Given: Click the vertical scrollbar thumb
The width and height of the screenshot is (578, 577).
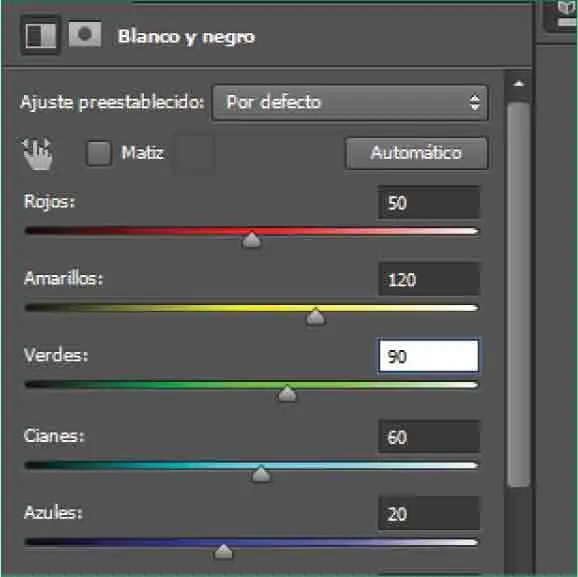Looking at the screenshot, I should (x=519, y=295).
